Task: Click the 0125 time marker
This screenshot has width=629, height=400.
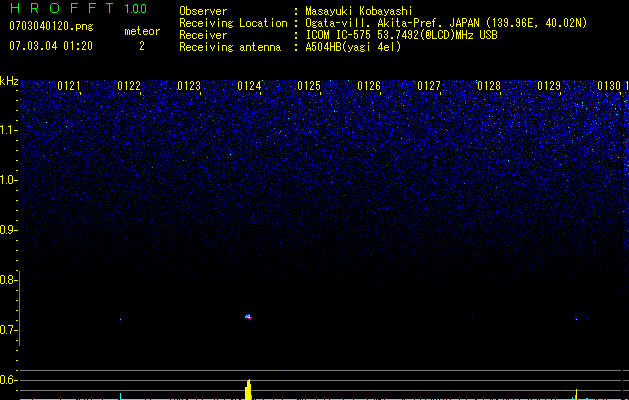Action: coord(309,86)
